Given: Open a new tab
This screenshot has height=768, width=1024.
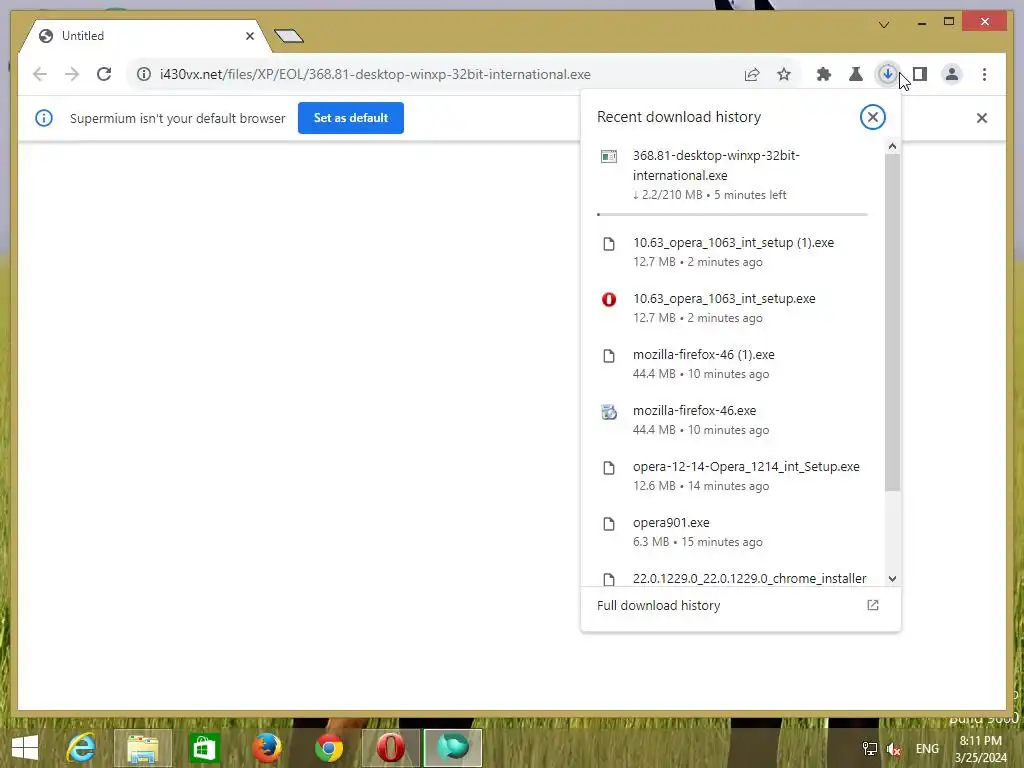Looking at the screenshot, I should click(x=289, y=36).
